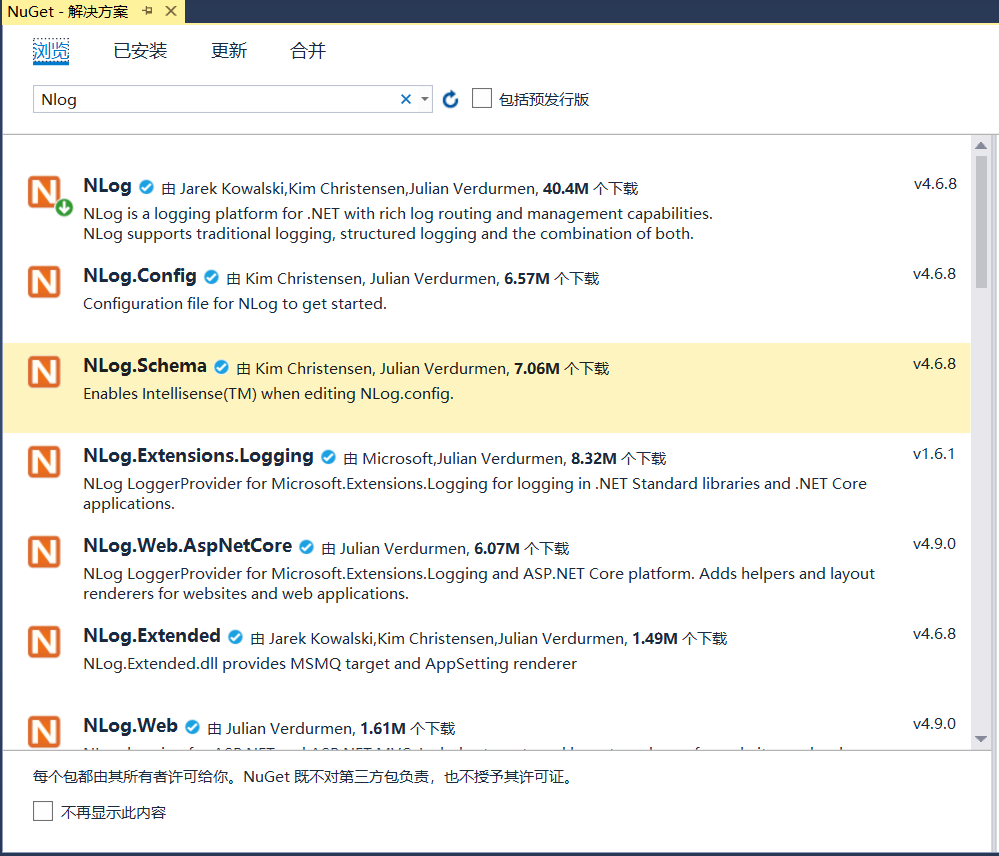Click 'Configuration file for NLog to get started.' description

pos(235,304)
